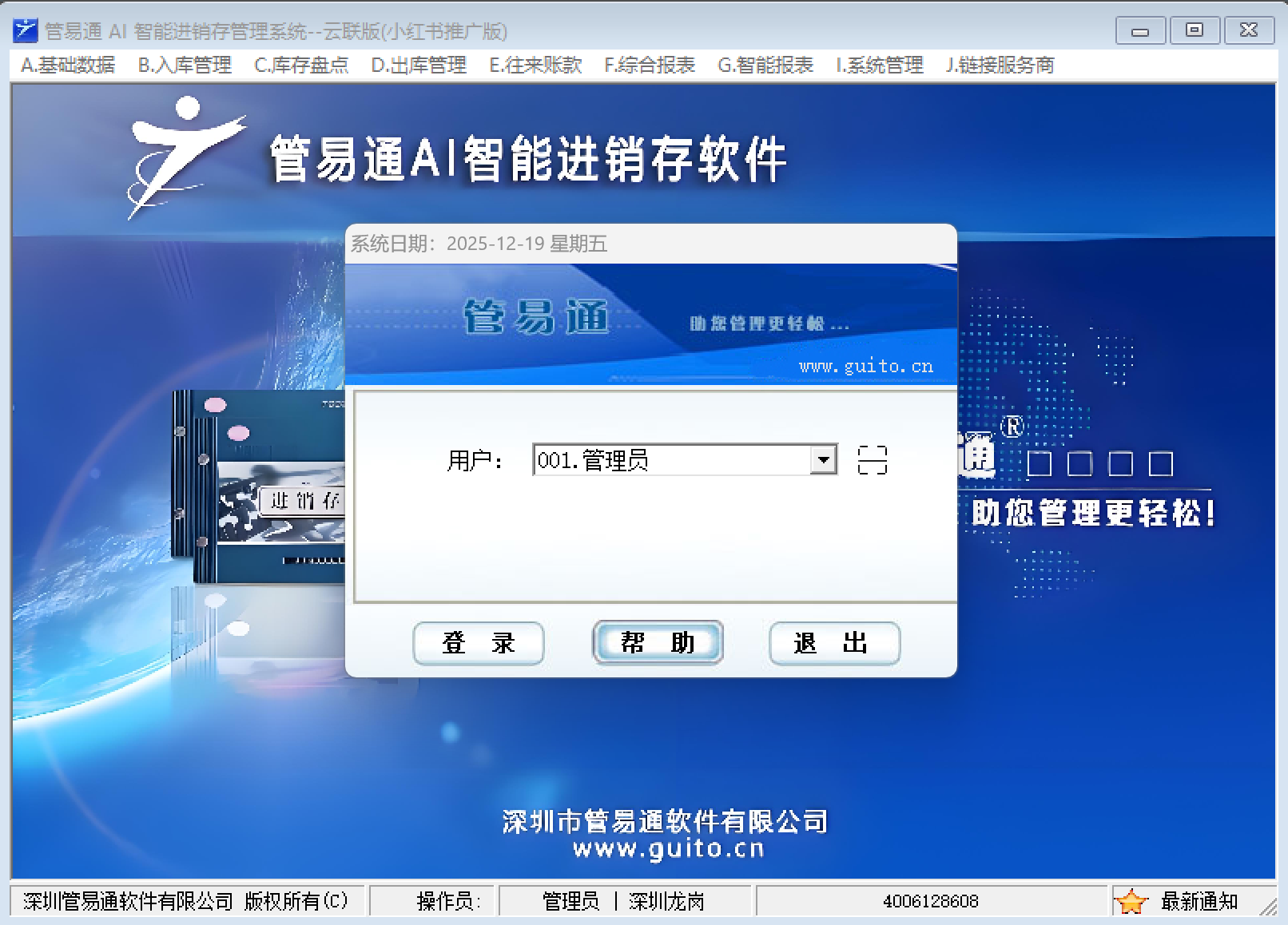Open the F.综合报表 menu
The height and width of the screenshot is (925, 1288).
point(650,66)
